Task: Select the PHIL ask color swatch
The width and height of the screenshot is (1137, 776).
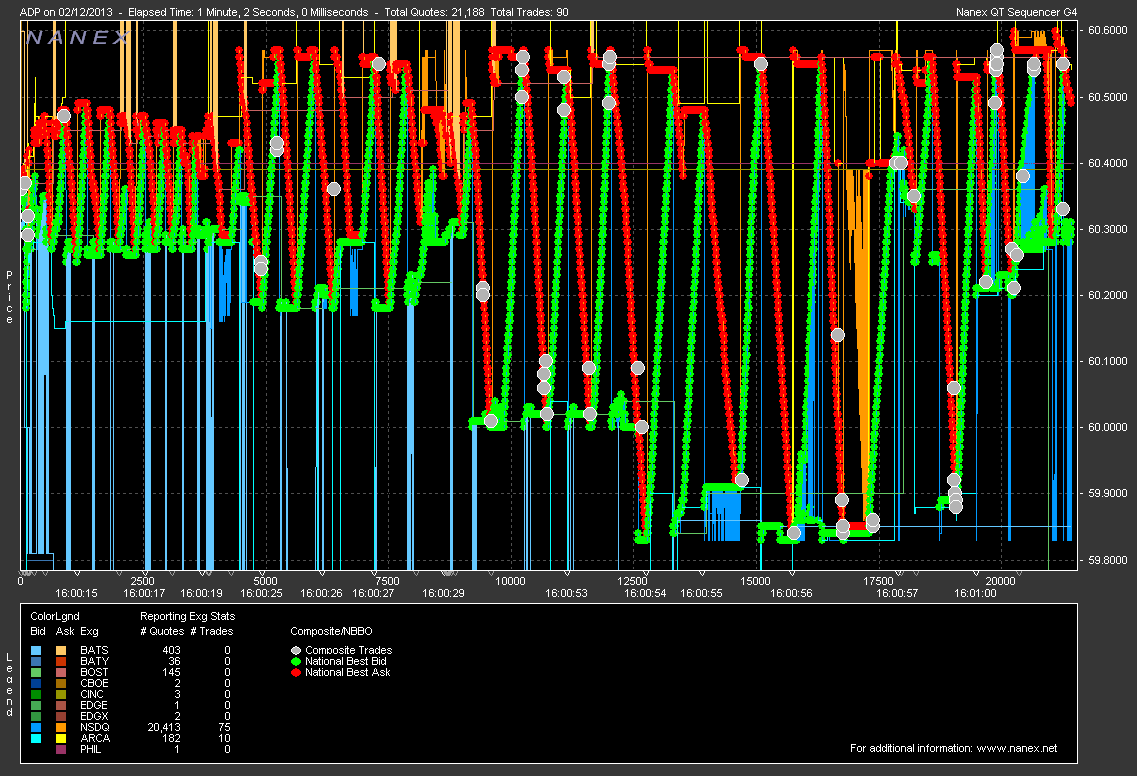Action: 61,749
